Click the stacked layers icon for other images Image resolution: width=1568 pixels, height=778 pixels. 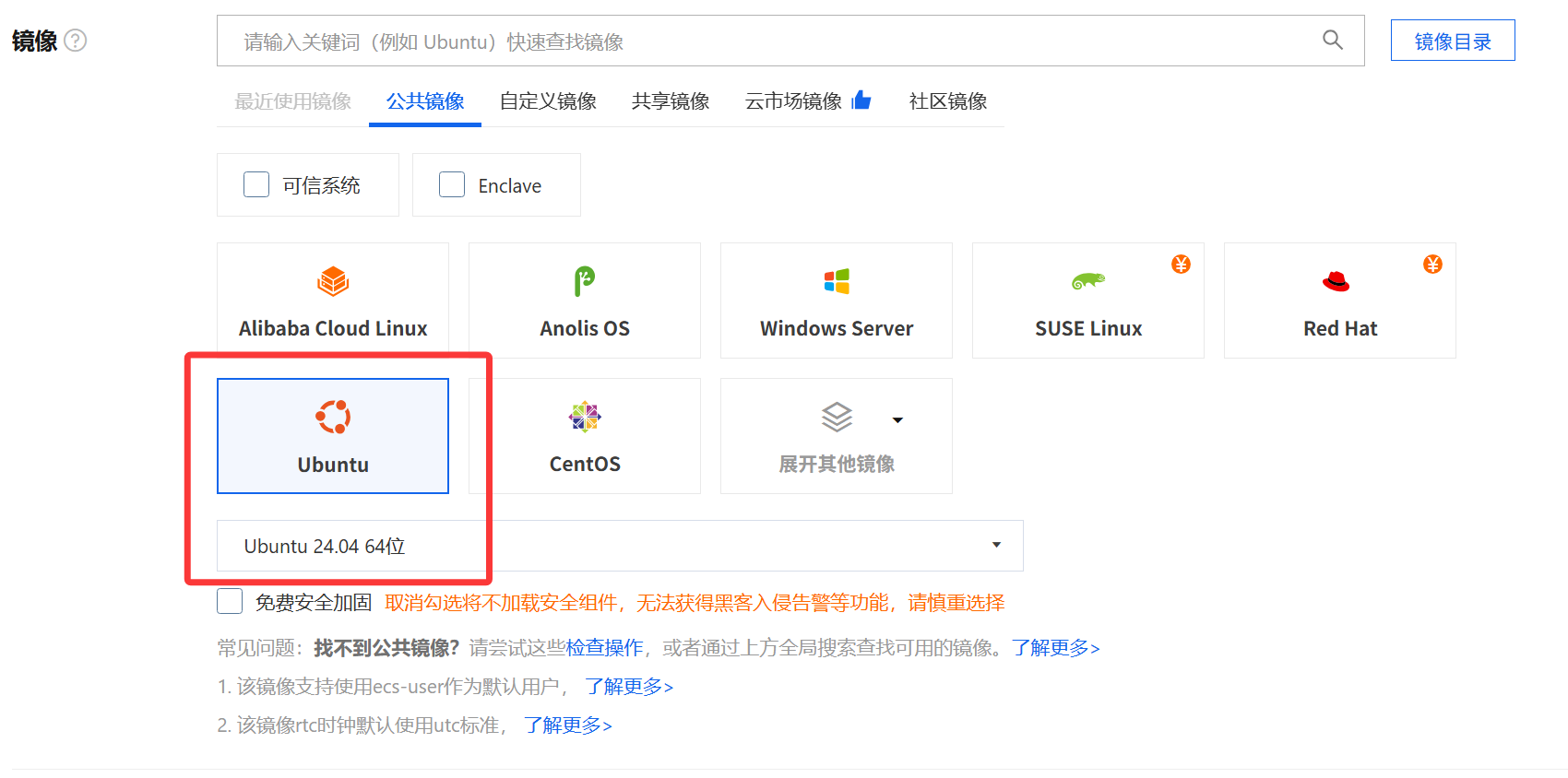tap(837, 418)
